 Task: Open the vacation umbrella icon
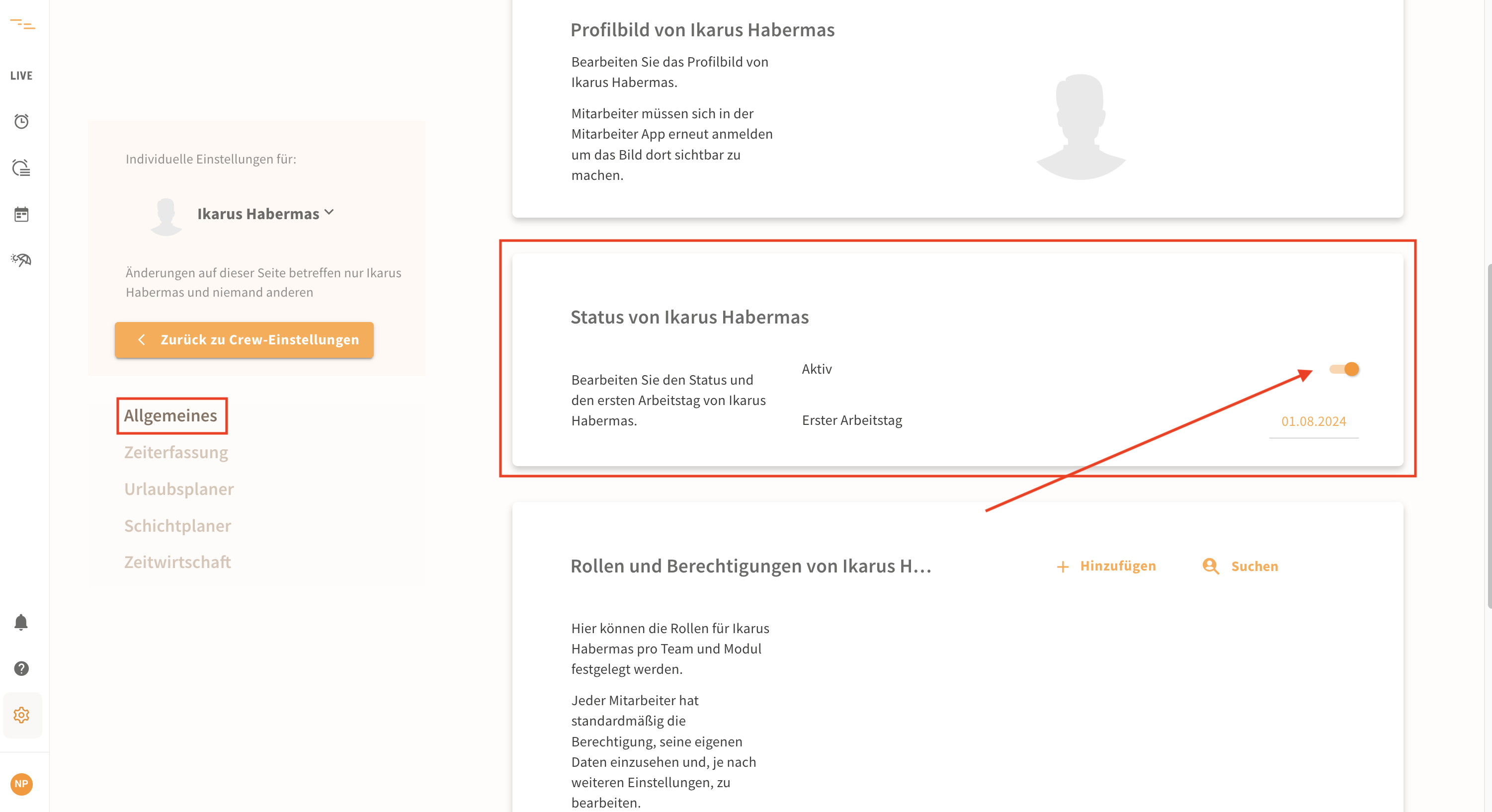click(21, 260)
